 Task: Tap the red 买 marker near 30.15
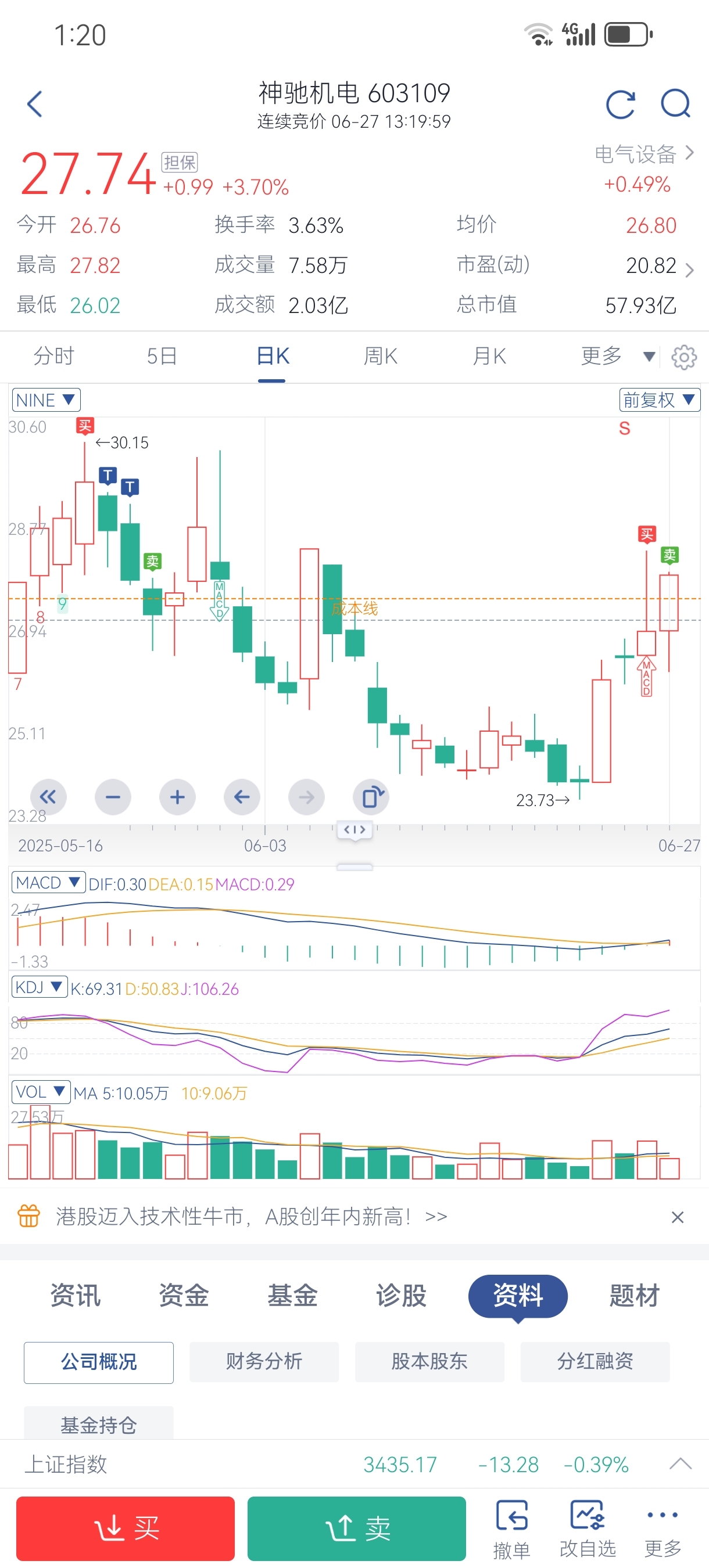click(x=85, y=426)
